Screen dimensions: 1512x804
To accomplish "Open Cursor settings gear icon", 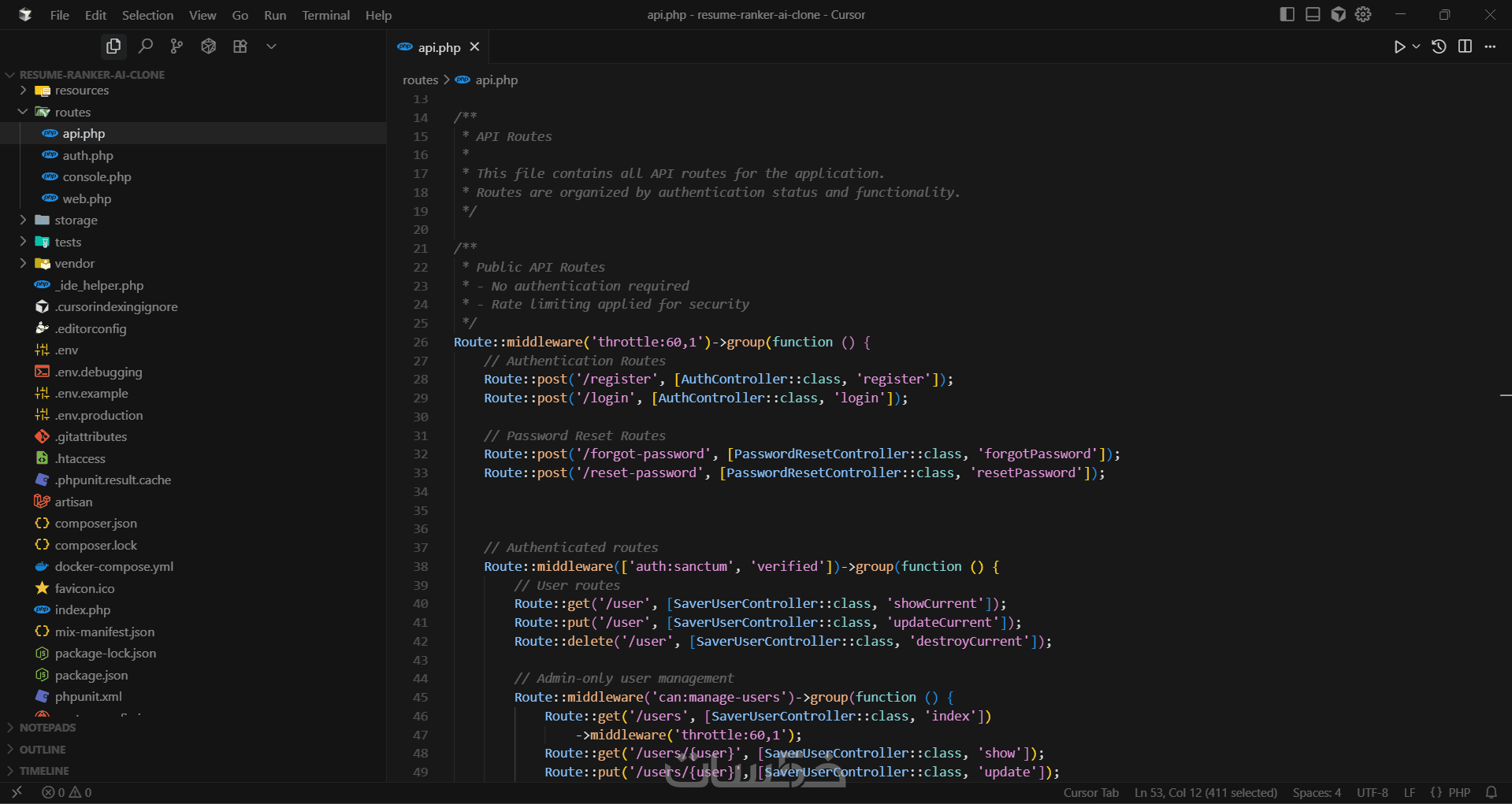I will pos(1364,14).
